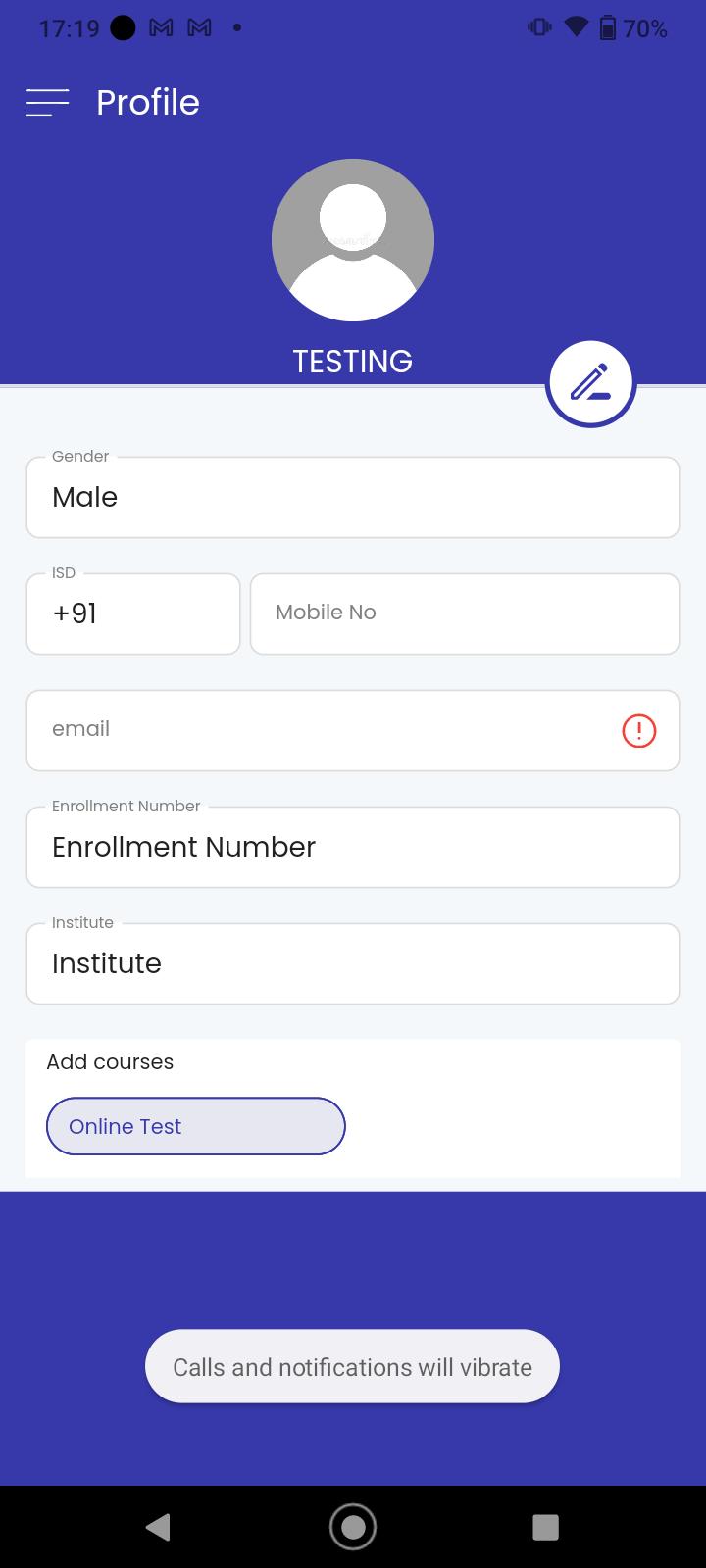Select the Online Test course chip
Screen dimensions: 706x1568
coord(196,1126)
